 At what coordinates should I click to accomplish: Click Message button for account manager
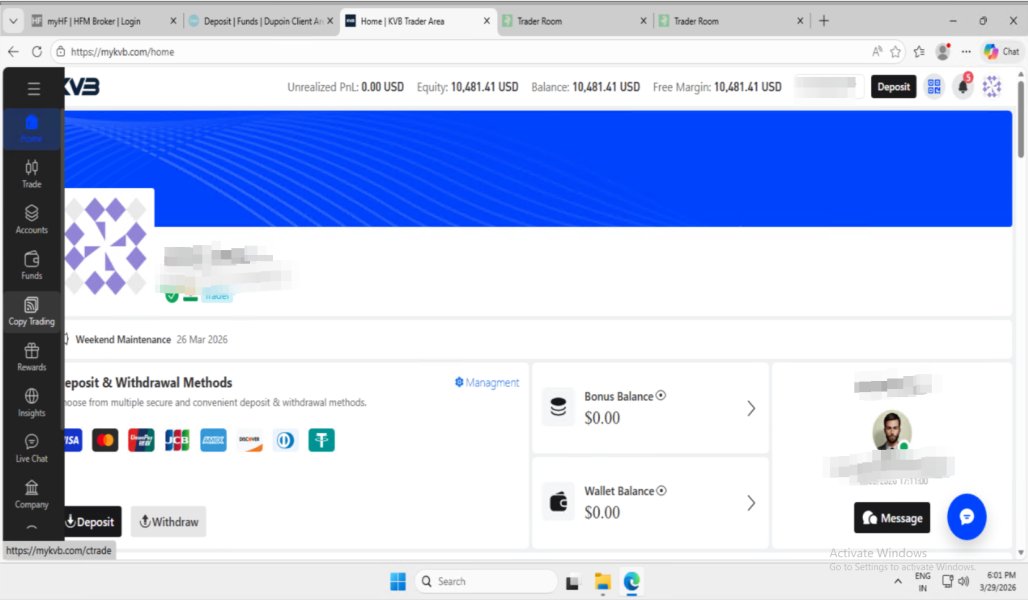(x=892, y=518)
